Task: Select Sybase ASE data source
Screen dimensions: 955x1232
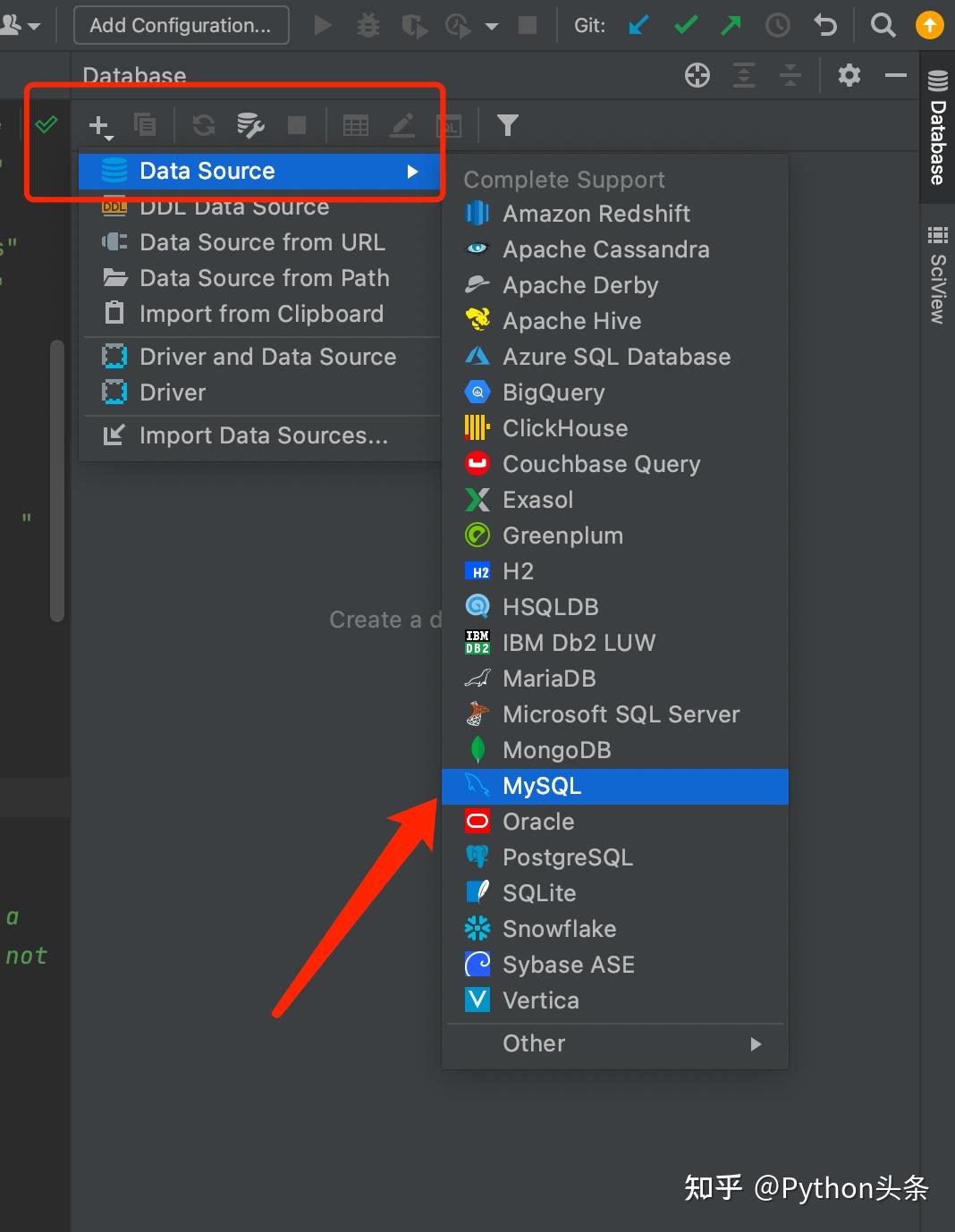Action: pyautogui.click(x=615, y=965)
